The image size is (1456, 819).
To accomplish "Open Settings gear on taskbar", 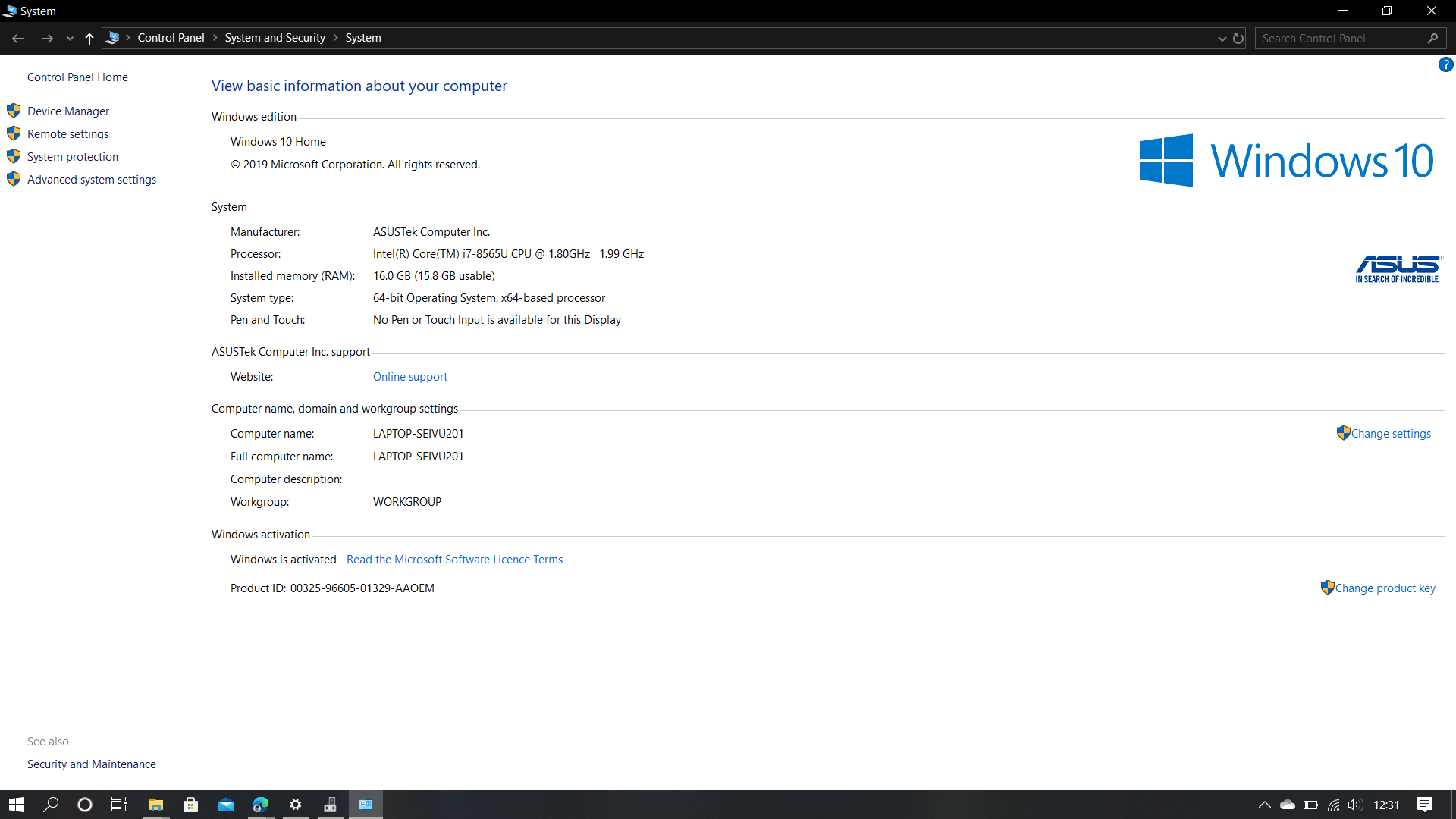I will pyautogui.click(x=296, y=805).
